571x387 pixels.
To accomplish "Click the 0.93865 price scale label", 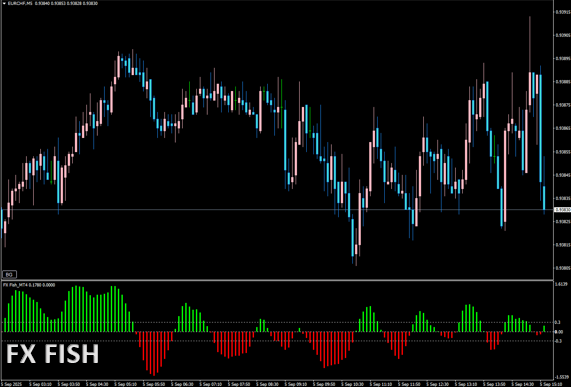I will pyautogui.click(x=563, y=128).
